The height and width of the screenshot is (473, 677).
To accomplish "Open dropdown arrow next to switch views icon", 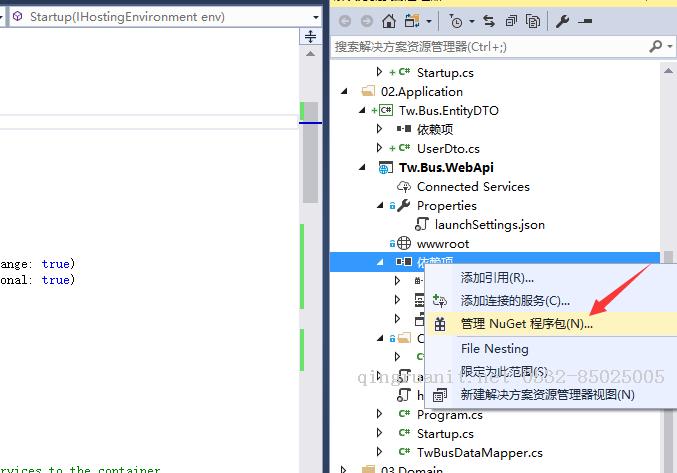I will click(429, 21).
